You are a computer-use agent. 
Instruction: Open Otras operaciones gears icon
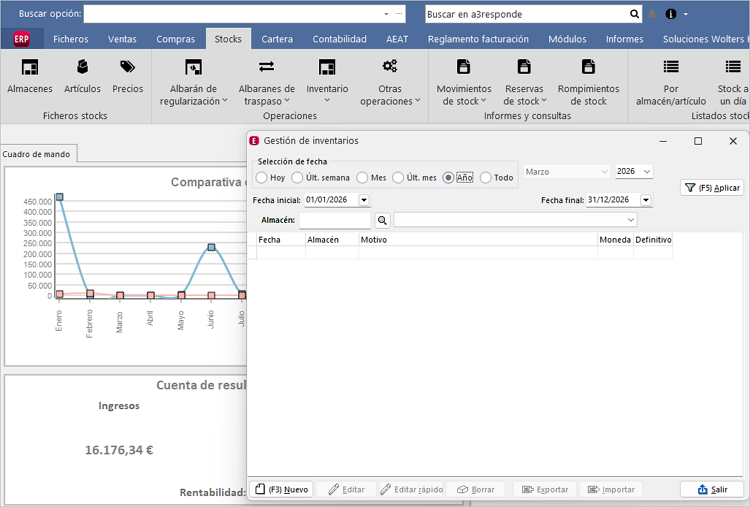(390, 66)
